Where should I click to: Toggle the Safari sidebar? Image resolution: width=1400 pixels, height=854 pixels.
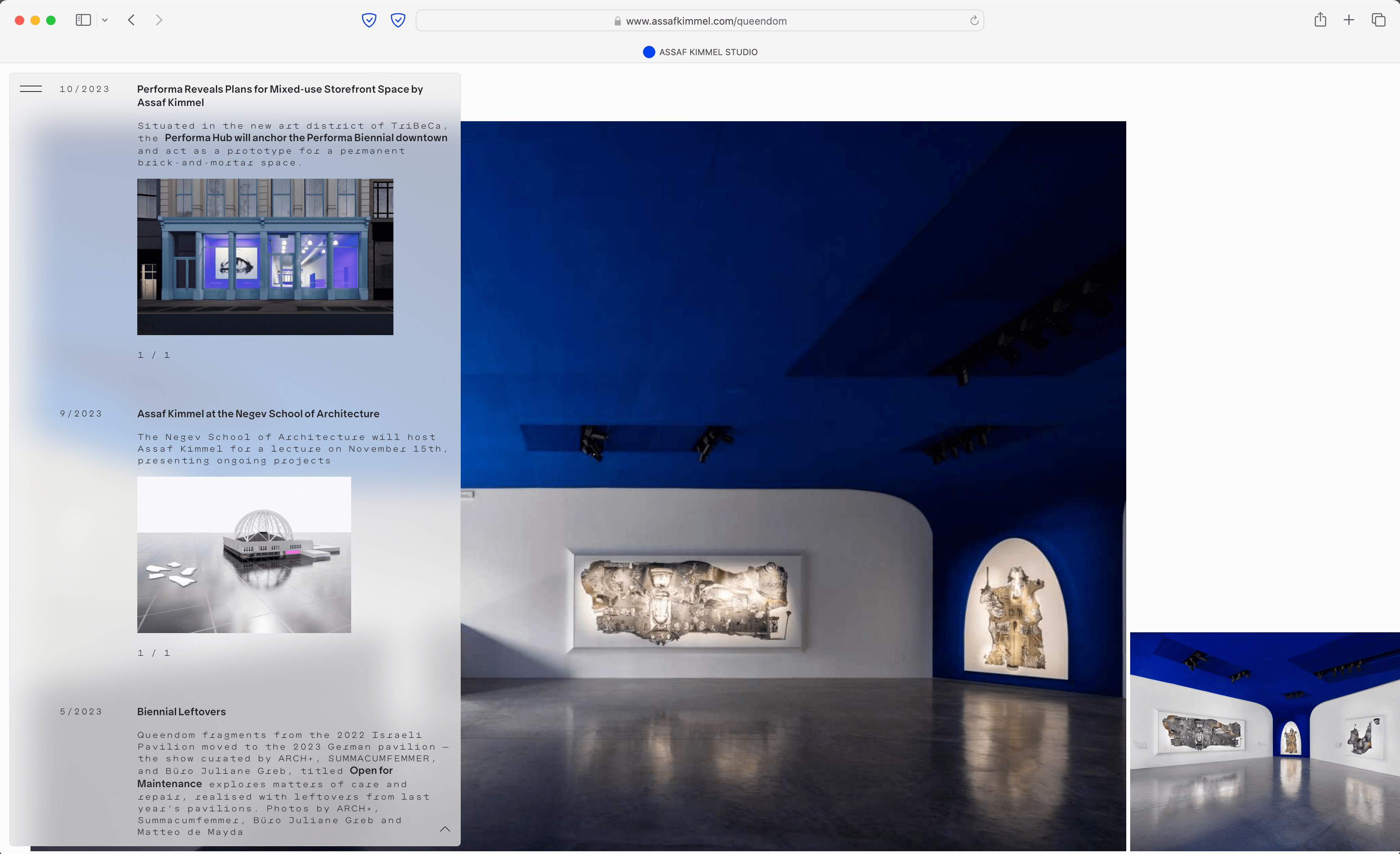pyautogui.click(x=83, y=20)
